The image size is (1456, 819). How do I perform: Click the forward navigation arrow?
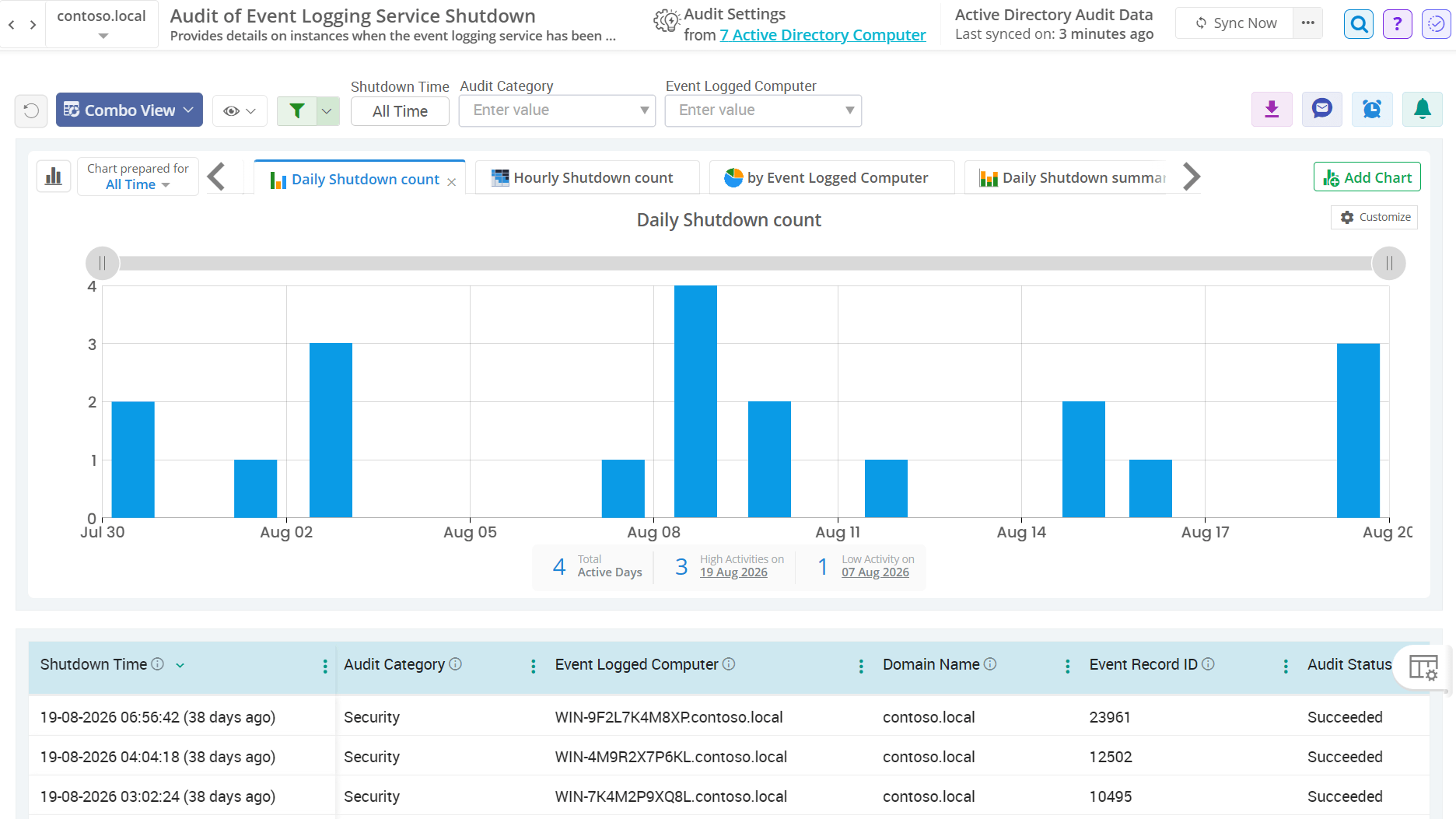(33, 25)
